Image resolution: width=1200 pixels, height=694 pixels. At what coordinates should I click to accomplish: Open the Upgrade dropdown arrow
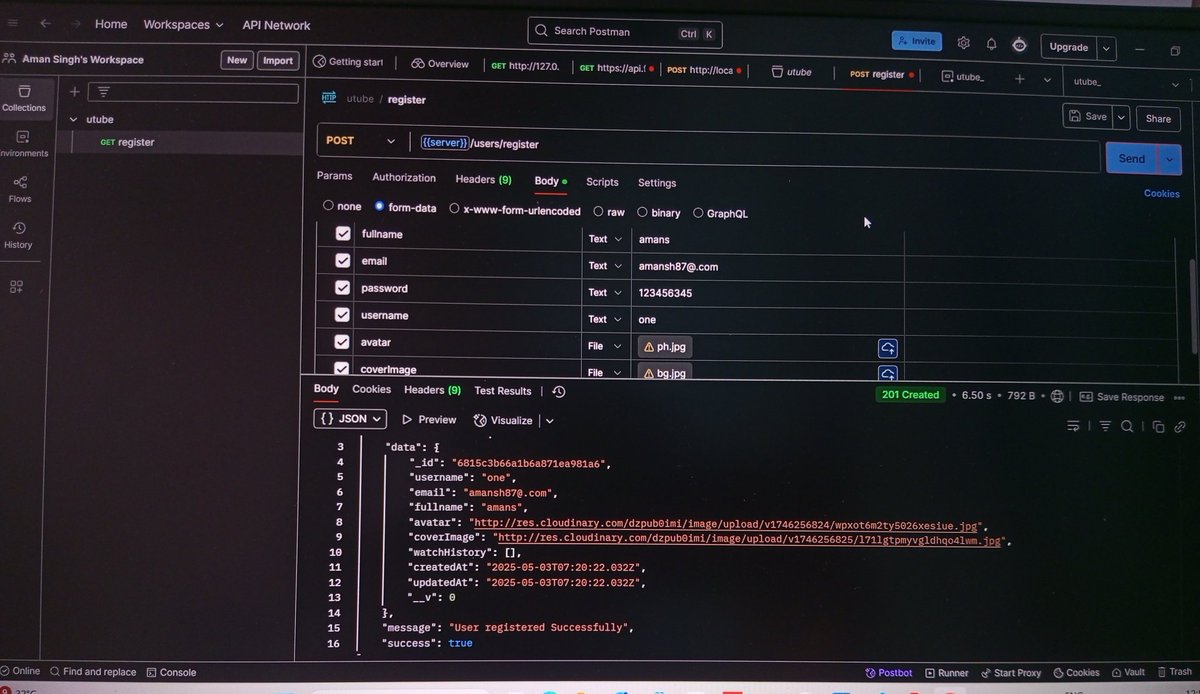(1106, 47)
